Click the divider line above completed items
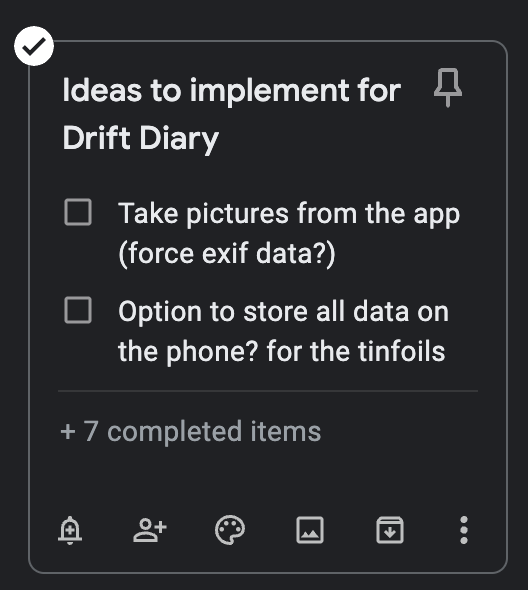The height and width of the screenshot is (590, 528). coord(268,391)
